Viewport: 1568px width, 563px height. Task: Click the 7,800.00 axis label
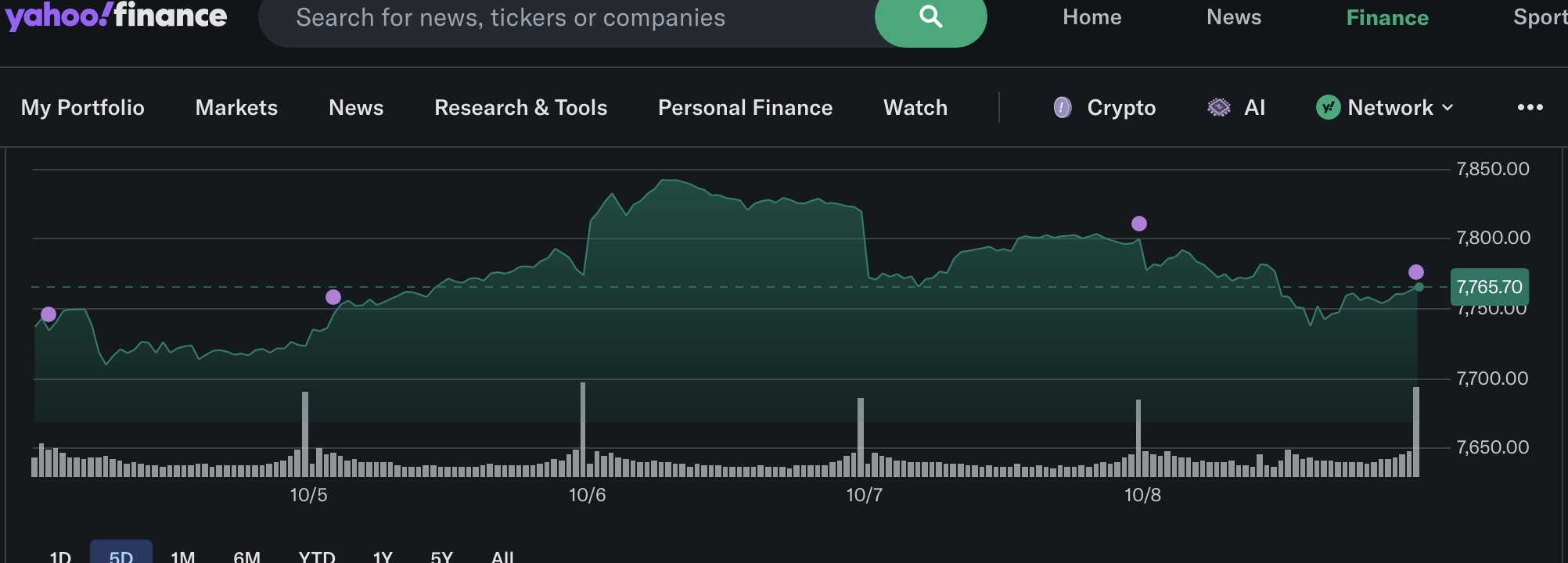(1493, 238)
